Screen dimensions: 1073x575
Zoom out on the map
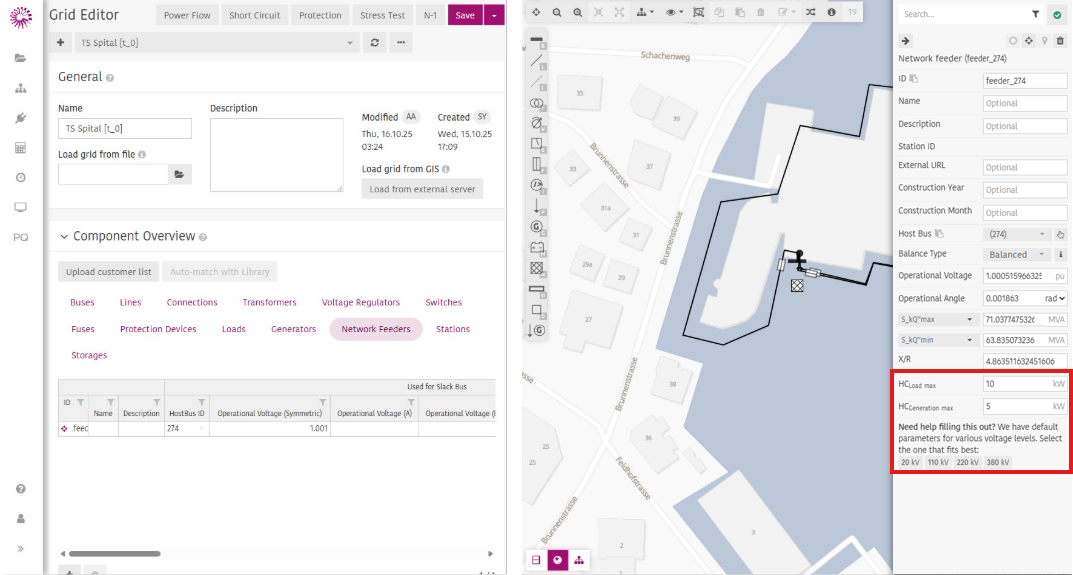(558, 12)
